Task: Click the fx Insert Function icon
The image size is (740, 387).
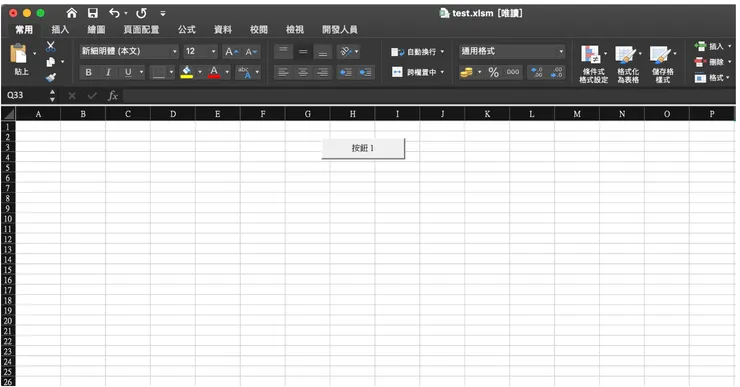Action: (x=112, y=96)
